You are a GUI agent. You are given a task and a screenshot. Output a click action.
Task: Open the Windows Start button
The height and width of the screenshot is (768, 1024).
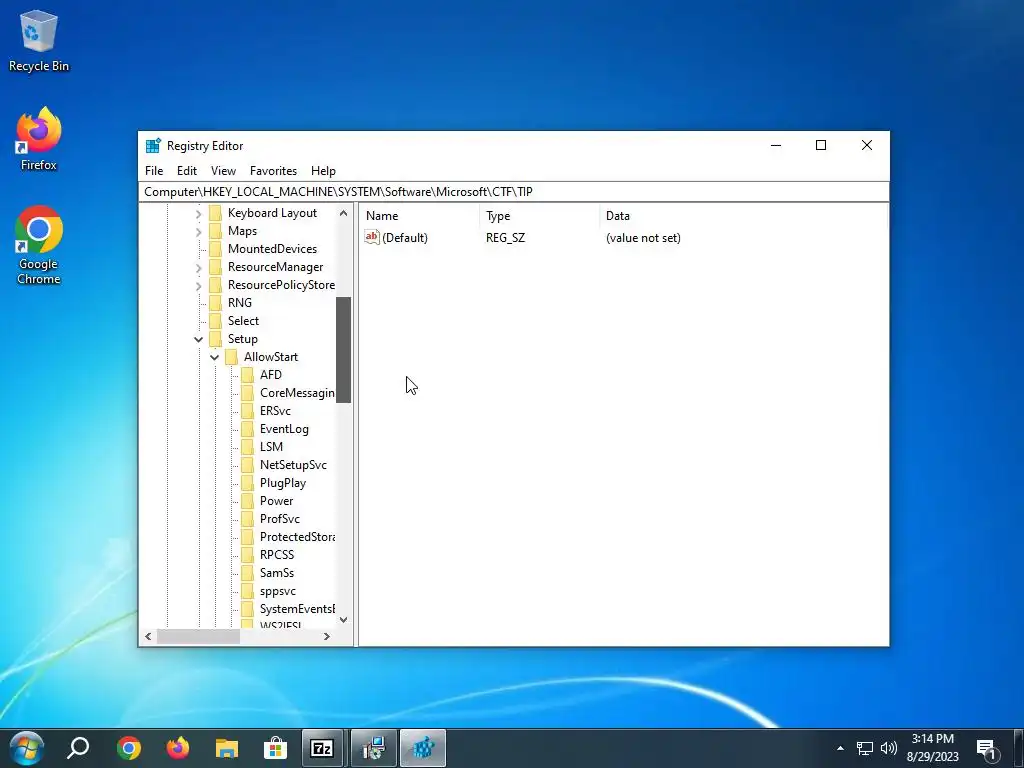click(x=26, y=748)
